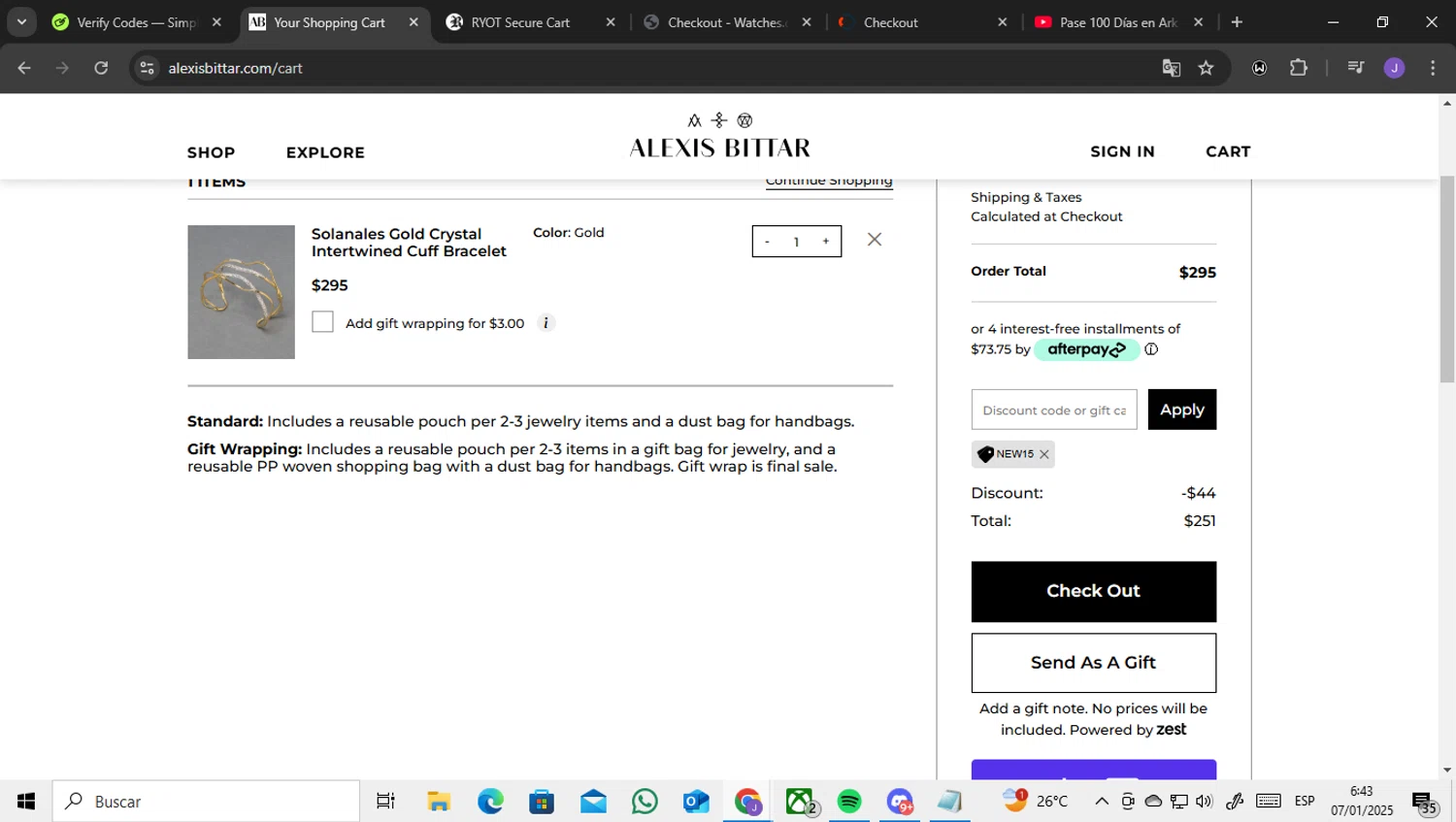Open the Afterpay information icon
Viewport: 1456px width, 822px height.
(x=1151, y=349)
